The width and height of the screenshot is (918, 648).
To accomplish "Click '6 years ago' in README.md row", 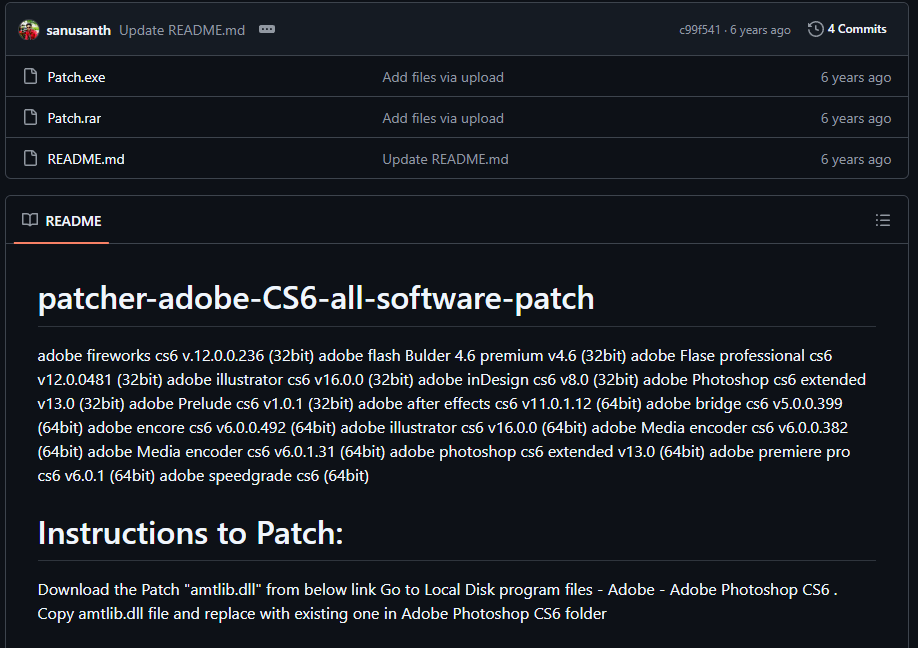I will [855, 159].
